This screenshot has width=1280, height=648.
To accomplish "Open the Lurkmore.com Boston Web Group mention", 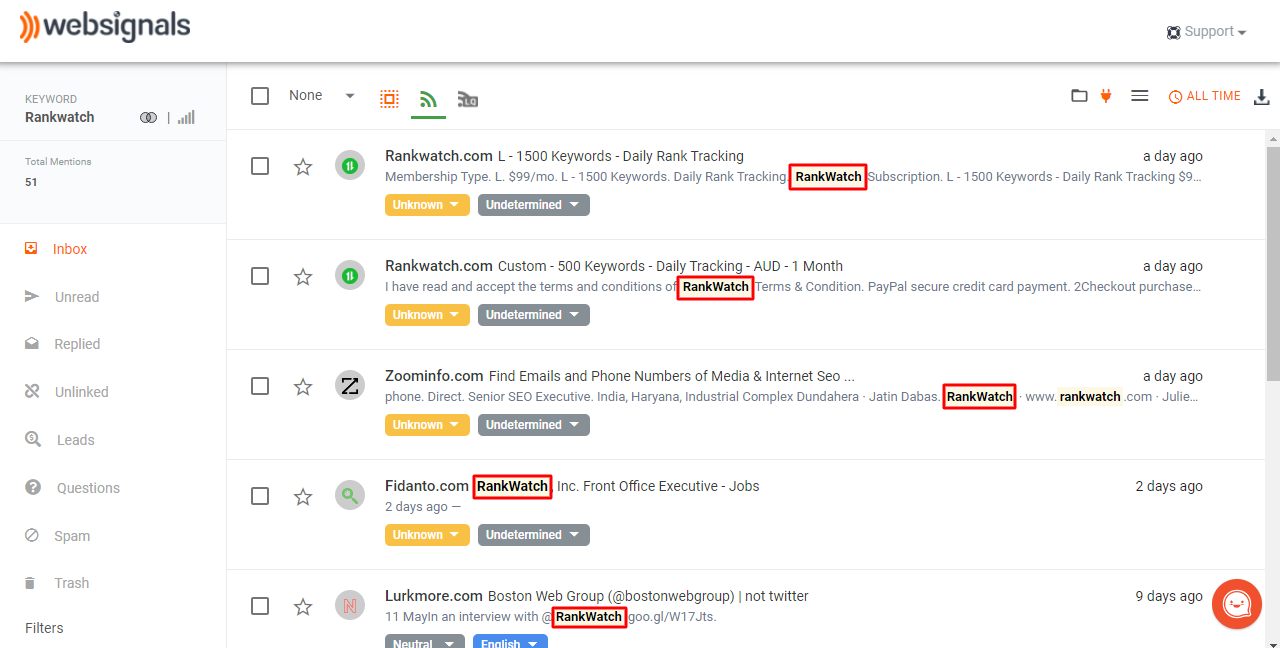I will point(597,596).
